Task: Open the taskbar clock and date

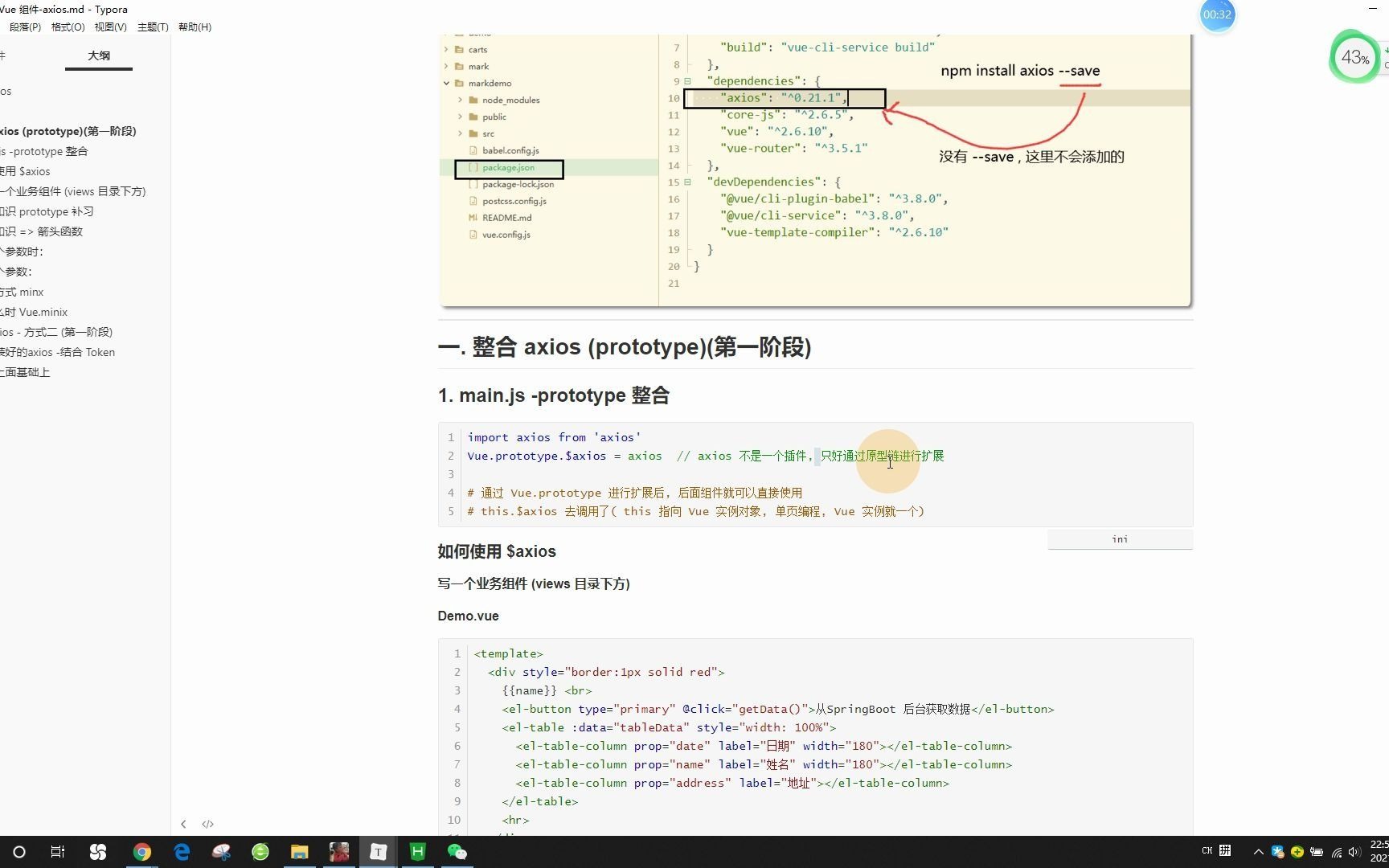Action: pos(1379,851)
